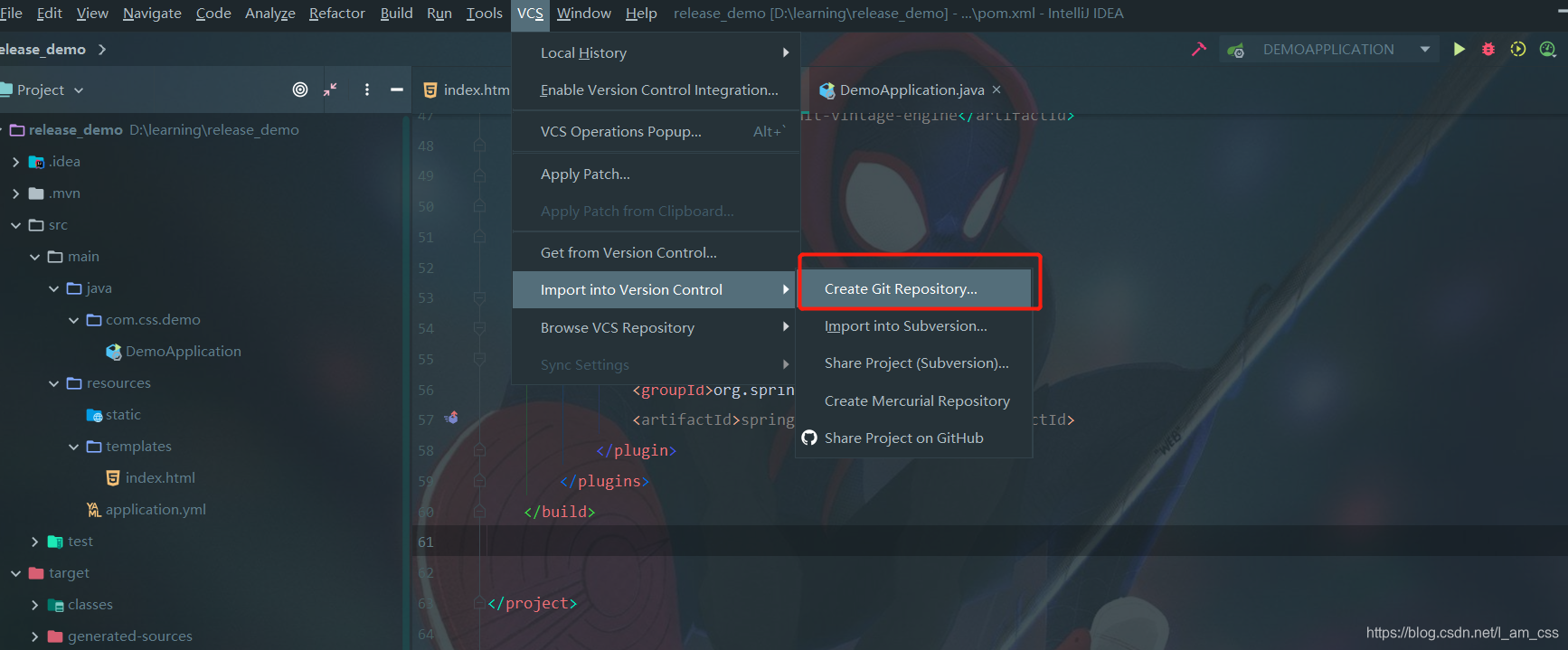1568x650 pixels.
Task: Open Browse VCS Repository submenu
Action: pyautogui.click(x=656, y=327)
